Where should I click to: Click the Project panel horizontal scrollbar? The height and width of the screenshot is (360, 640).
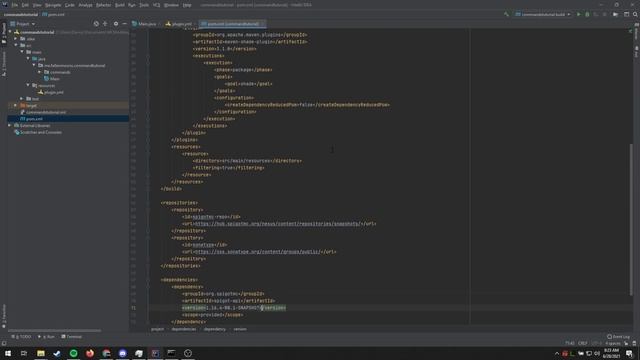coord(54,330)
